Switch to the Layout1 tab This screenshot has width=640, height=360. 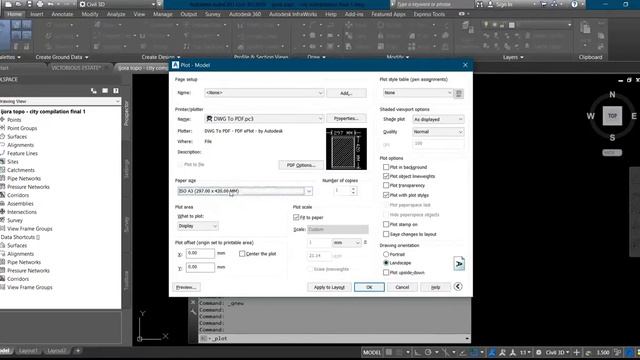click(28, 351)
